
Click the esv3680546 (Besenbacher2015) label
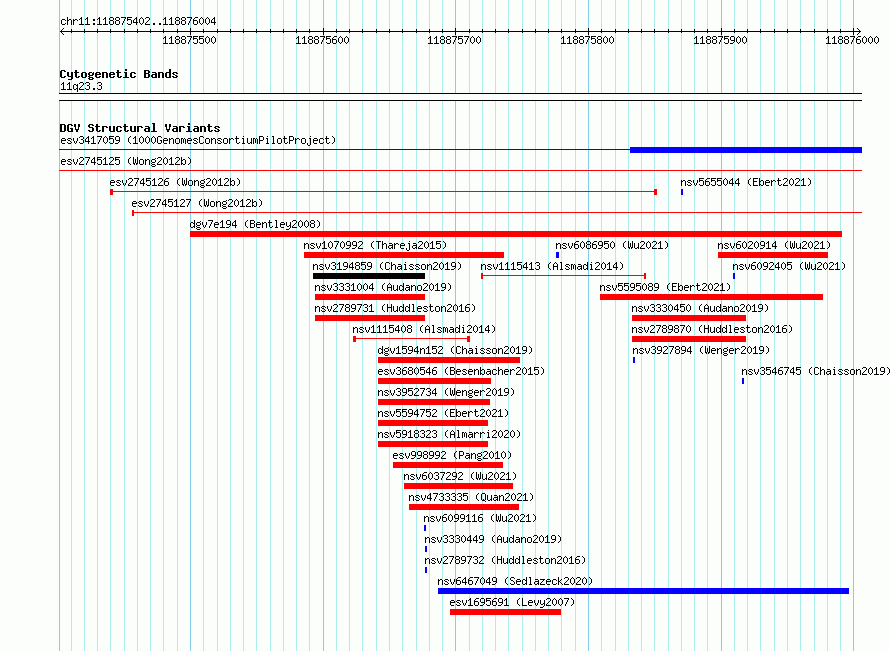pyautogui.click(x=461, y=371)
